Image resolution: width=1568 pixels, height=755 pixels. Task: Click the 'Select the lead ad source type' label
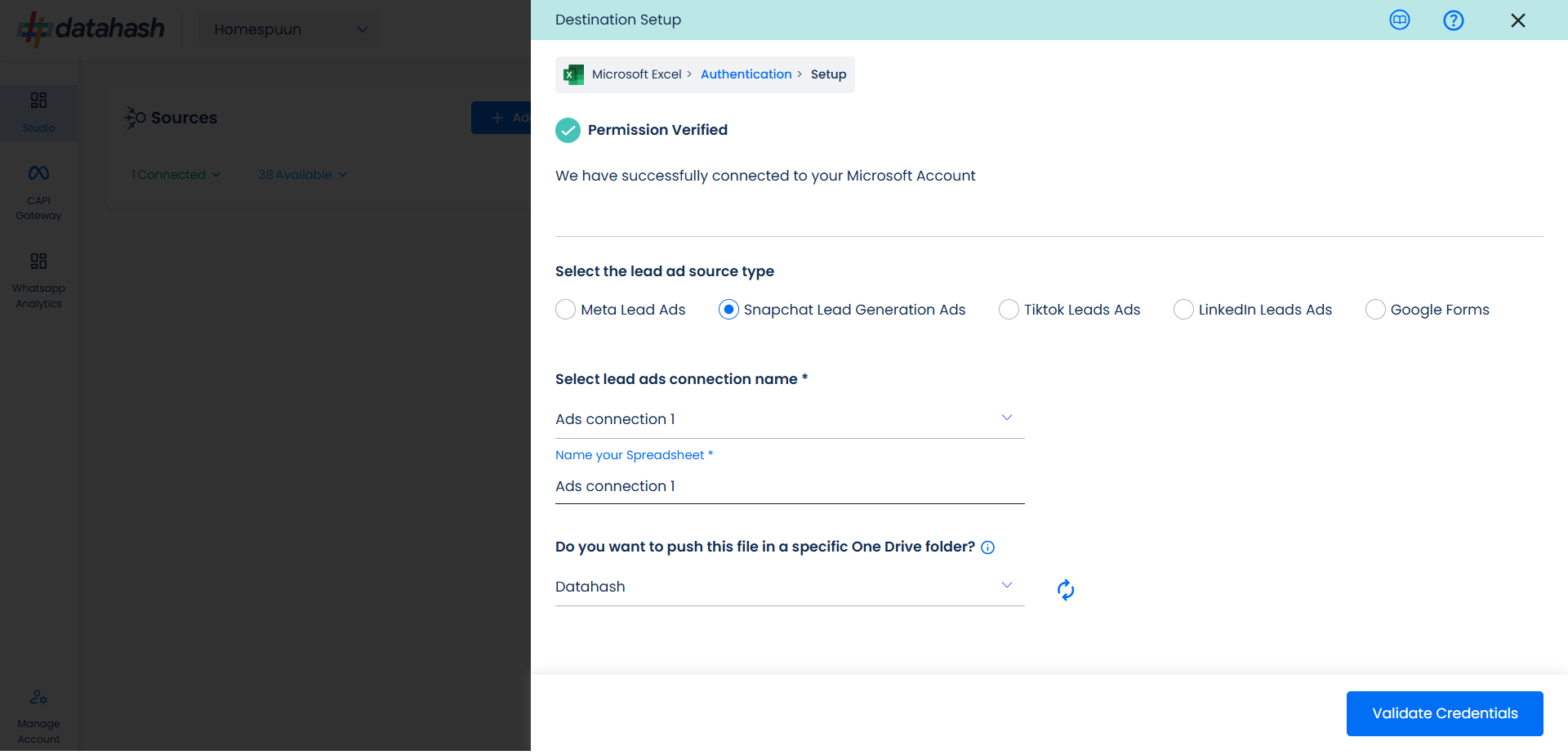click(665, 271)
